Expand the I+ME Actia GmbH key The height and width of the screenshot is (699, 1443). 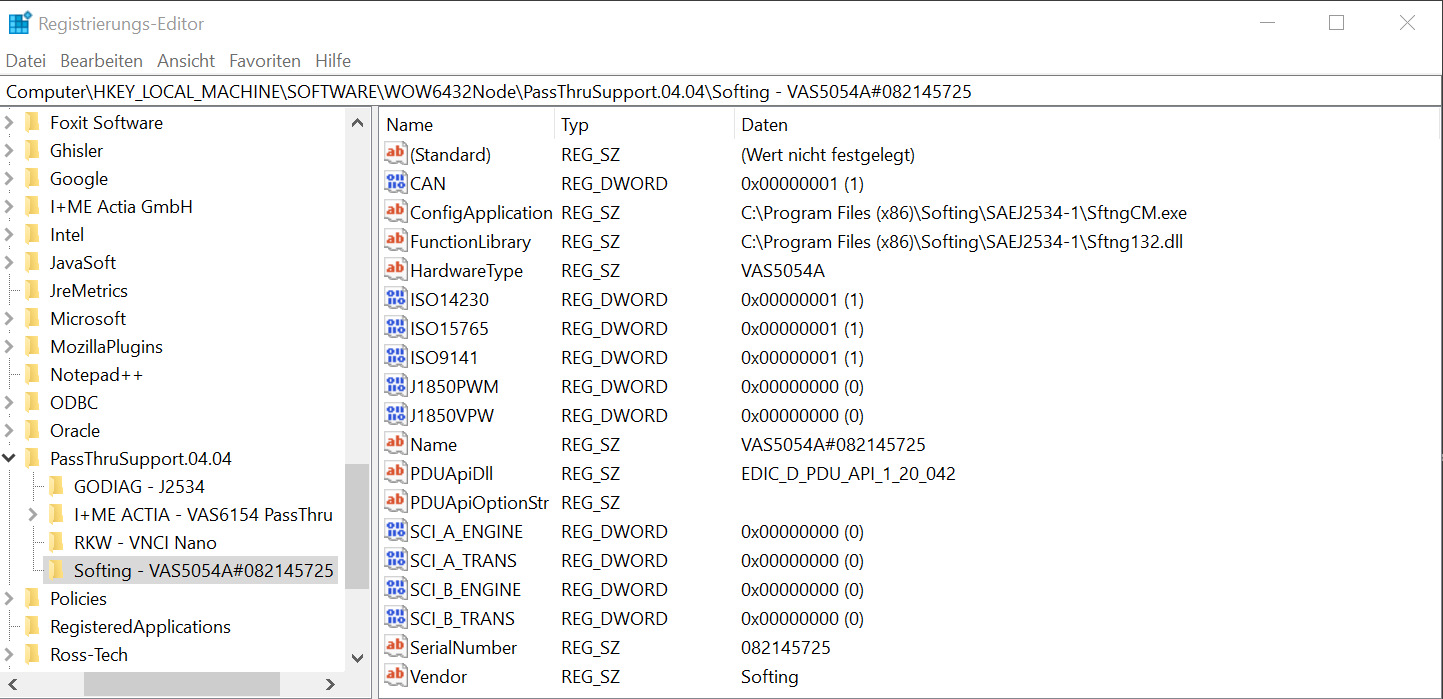(9, 207)
